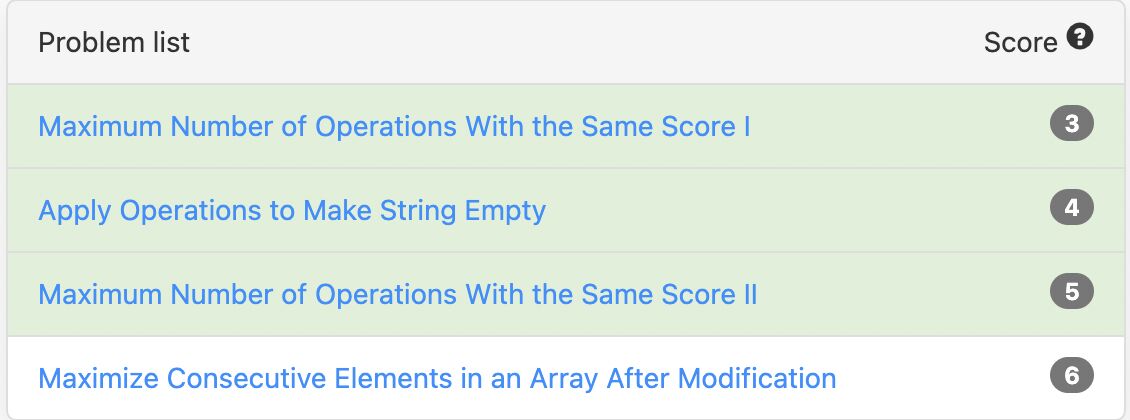Open the solved problem worth 3 points
The width and height of the screenshot is (1130, 420).
point(394,127)
